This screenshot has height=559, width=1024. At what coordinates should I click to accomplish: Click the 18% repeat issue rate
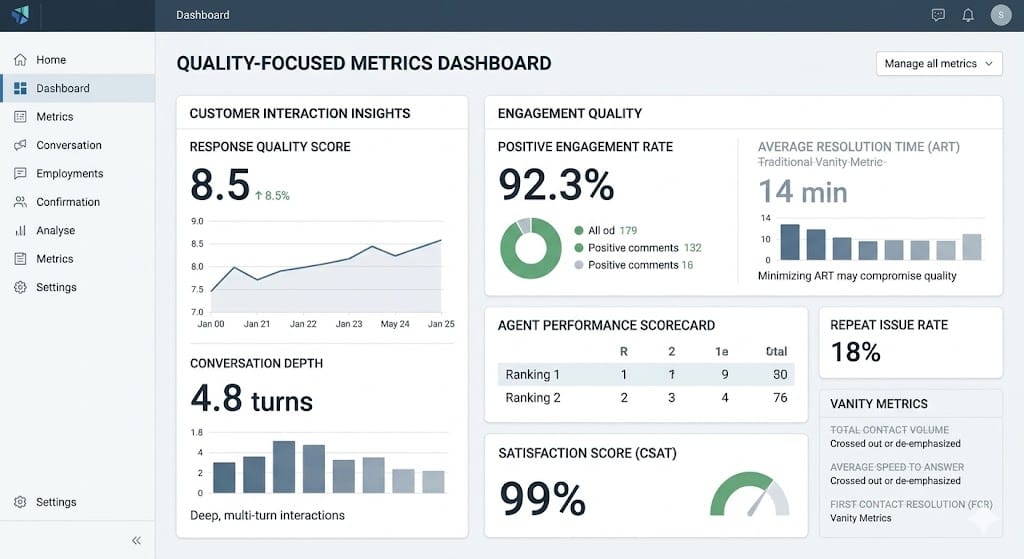(856, 352)
